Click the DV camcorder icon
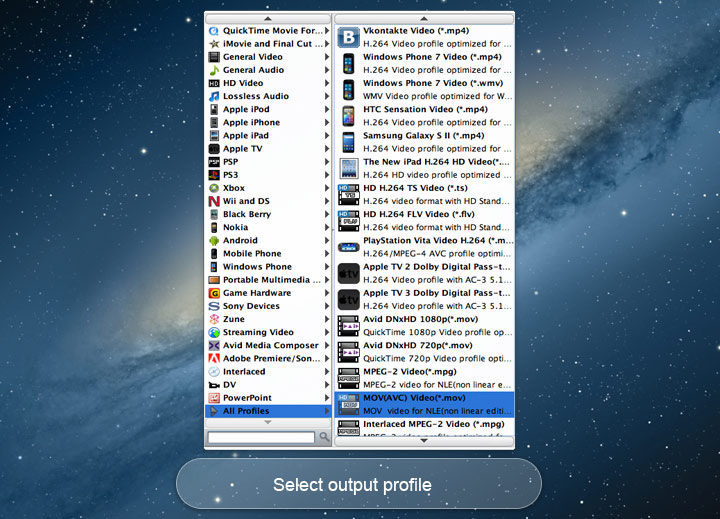The width and height of the screenshot is (720, 519). [214, 385]
